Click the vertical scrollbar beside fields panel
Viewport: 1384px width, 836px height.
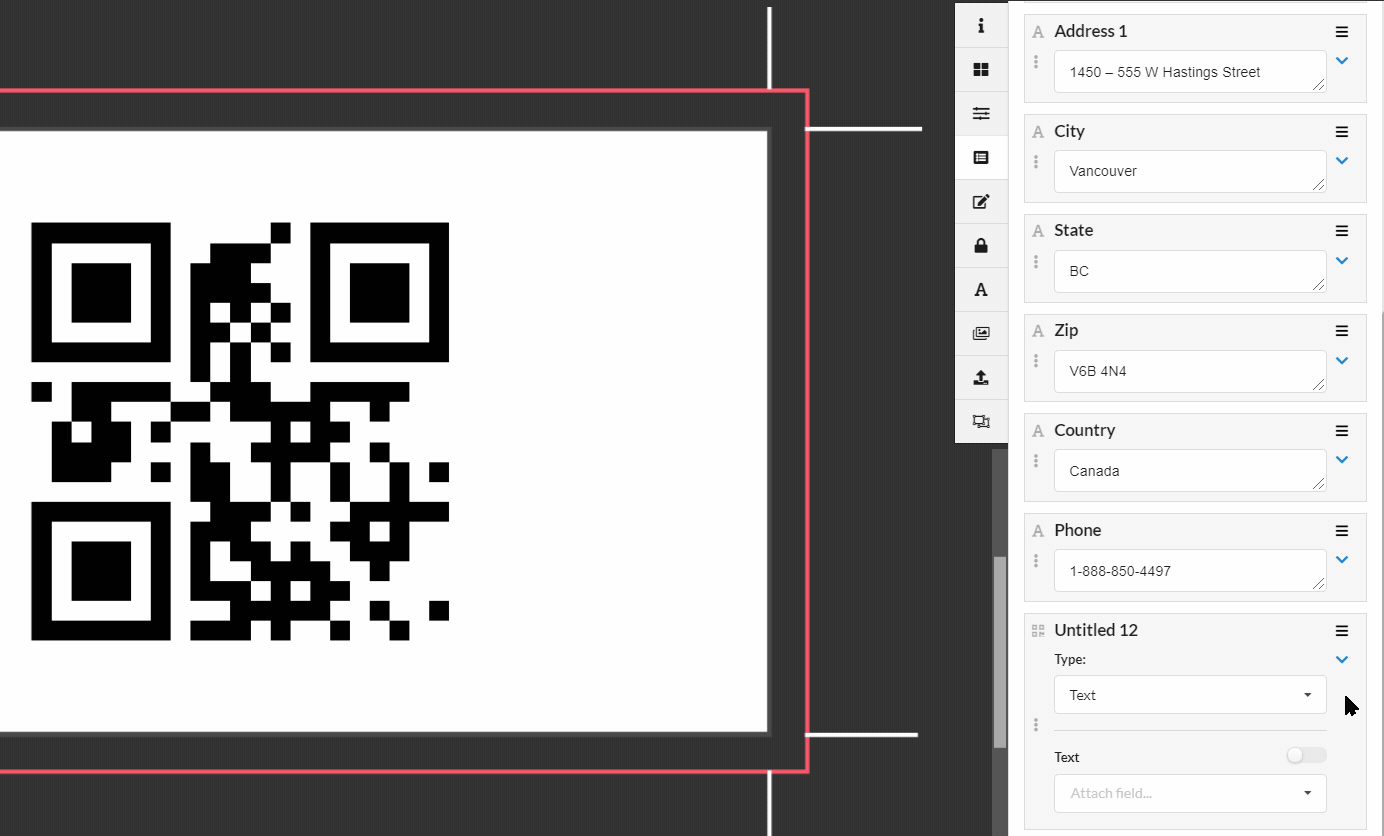tap(1000, 650)
